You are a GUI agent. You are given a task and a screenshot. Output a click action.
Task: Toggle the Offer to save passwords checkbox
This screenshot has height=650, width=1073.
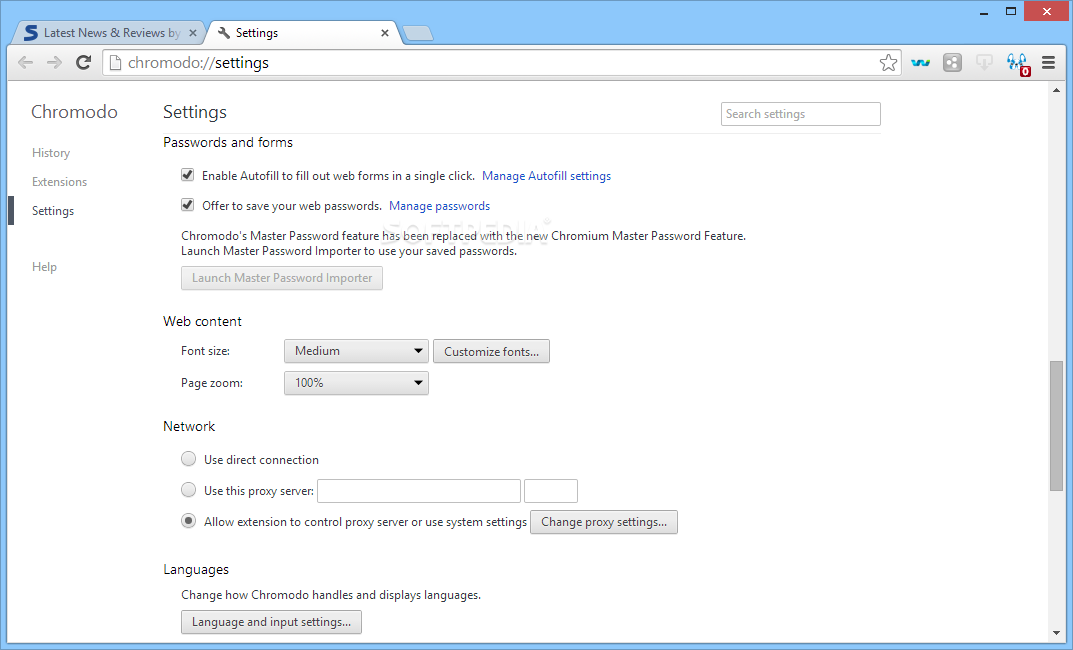pyautogui.click(x=188, y=205)
